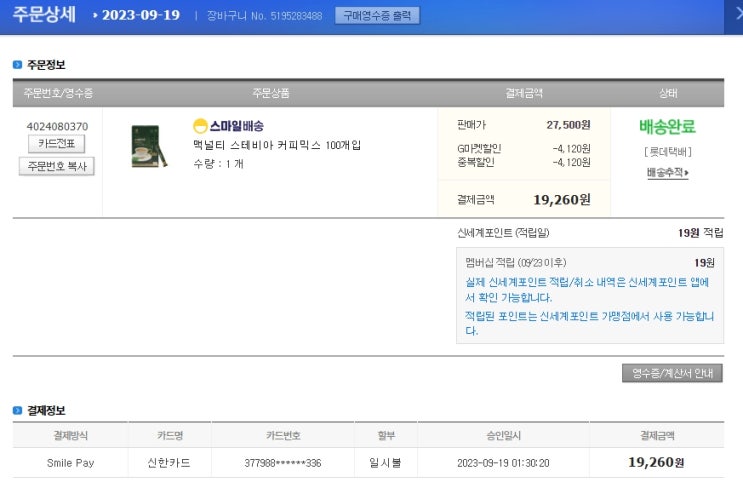Click the 카드번호 column header
This screenshot has width=743, height=488.
[x=283, y=435]
